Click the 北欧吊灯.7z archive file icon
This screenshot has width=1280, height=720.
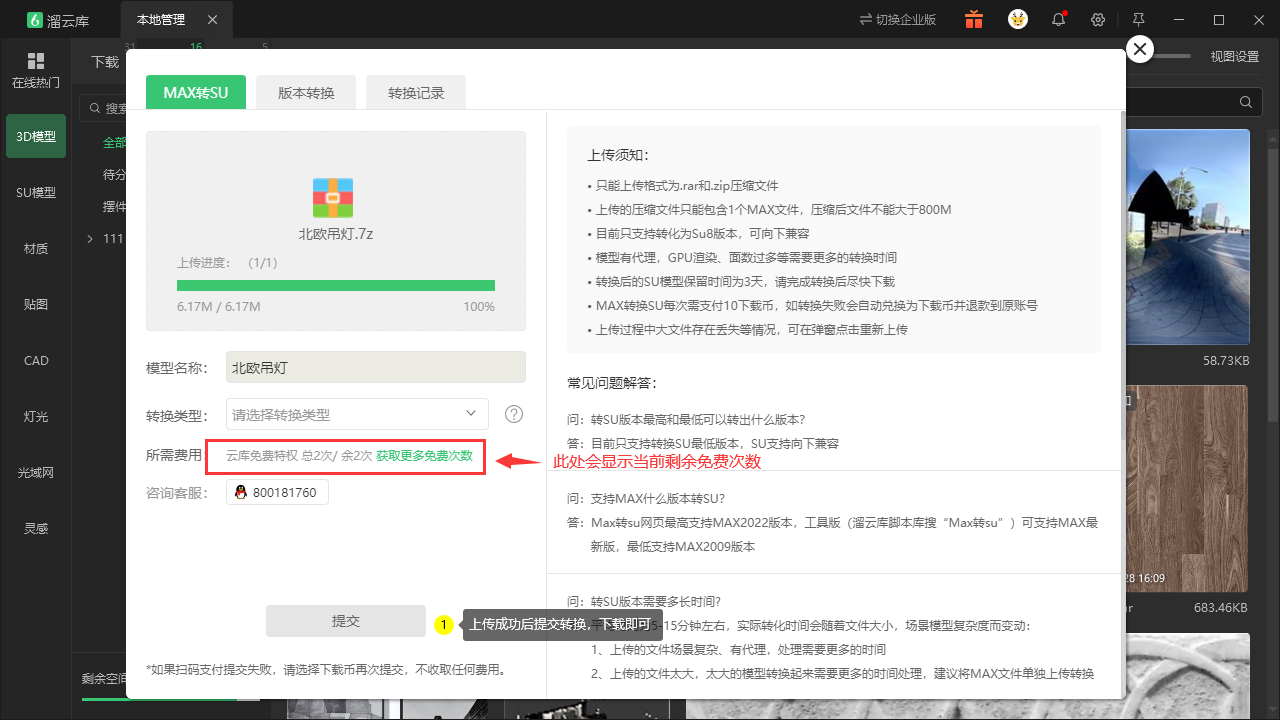click(333, 198)
